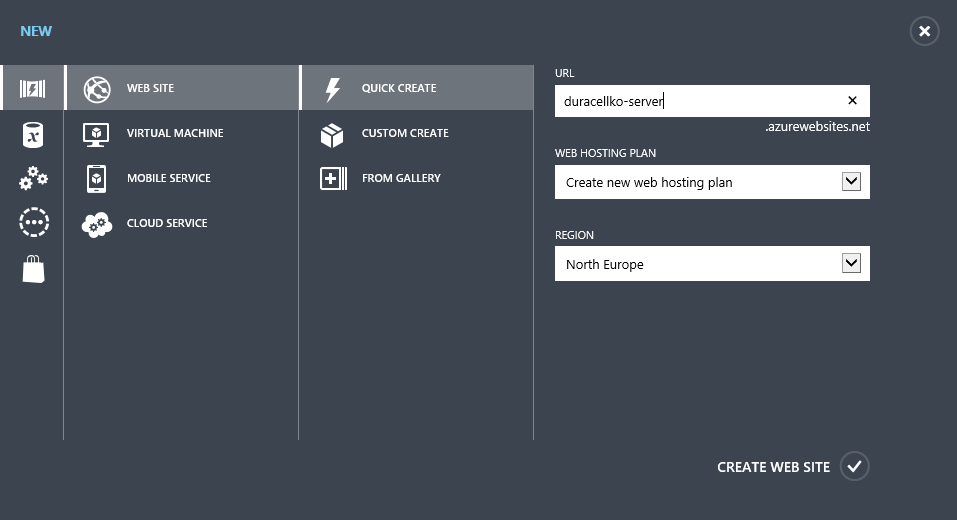Viewport: 957px width, 520px height.
Task: Click the Virtual Machine monitor icon
Action: [x=96, y=134]
